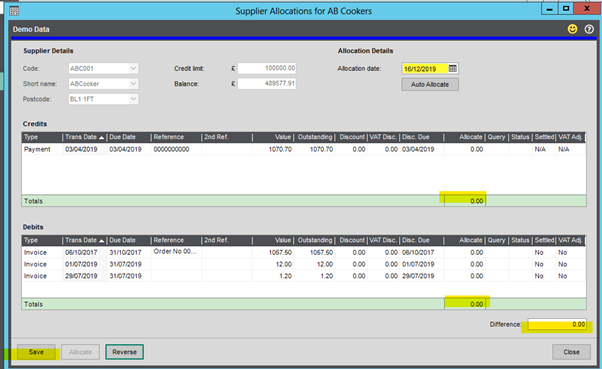Click Credits Allocate column header

pyautogui.click(x=465, y=137)
